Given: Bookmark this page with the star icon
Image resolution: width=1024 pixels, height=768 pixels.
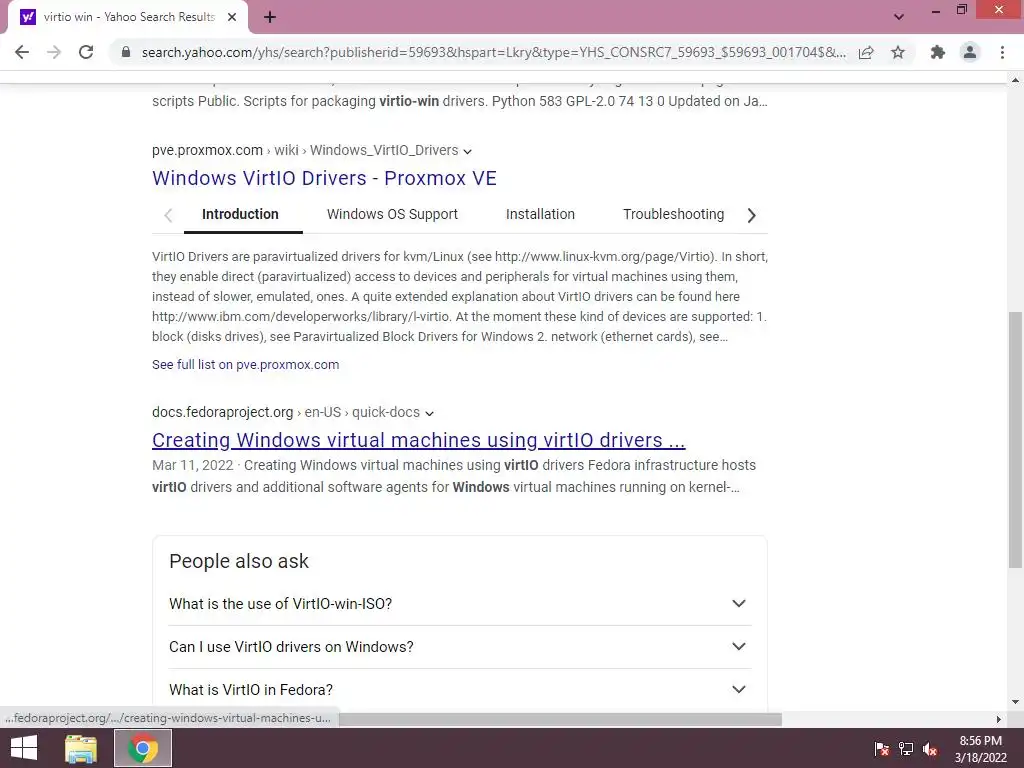Looking at the screenshot, I should coord(898,52).
